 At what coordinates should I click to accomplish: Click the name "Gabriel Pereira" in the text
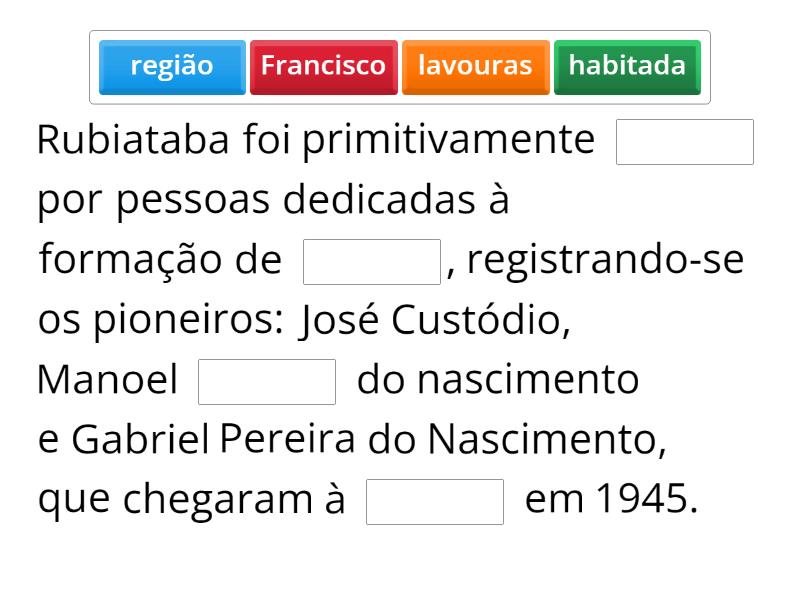(212, 440)
